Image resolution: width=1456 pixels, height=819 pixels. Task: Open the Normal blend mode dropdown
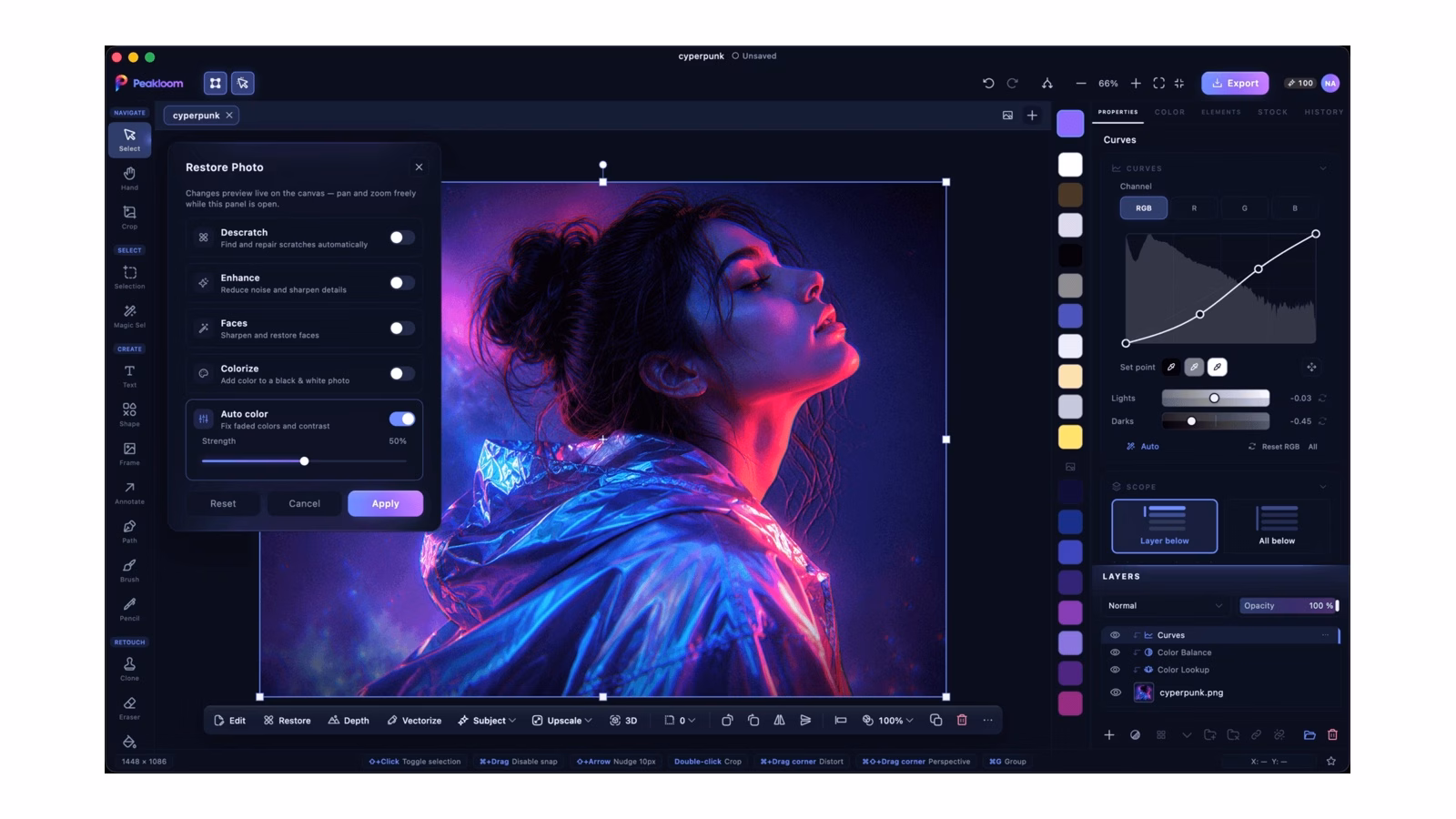pos(1165,606)
